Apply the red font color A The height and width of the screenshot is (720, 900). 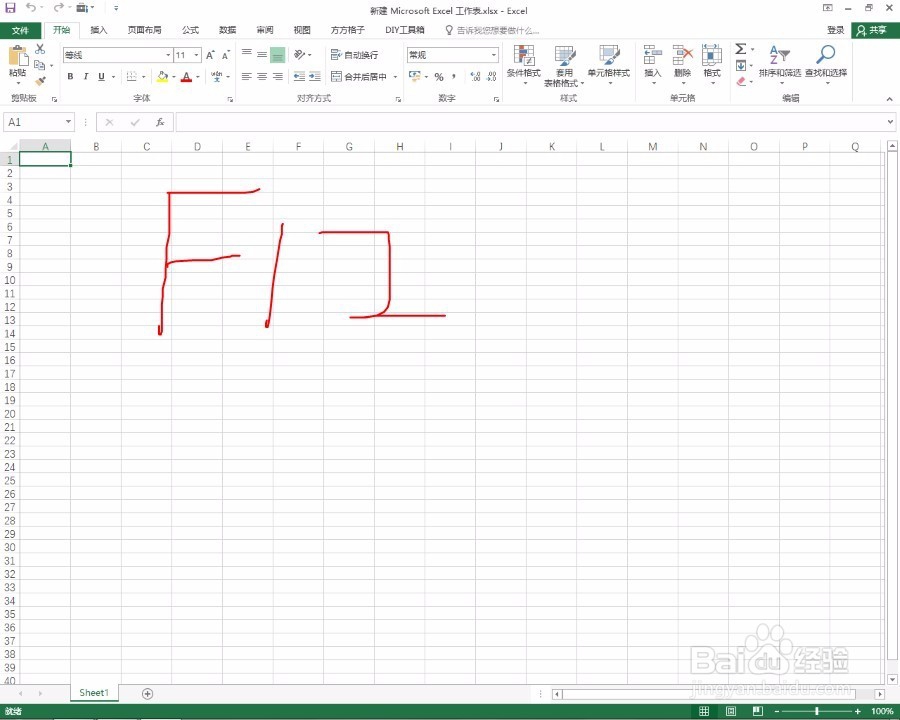186,76
